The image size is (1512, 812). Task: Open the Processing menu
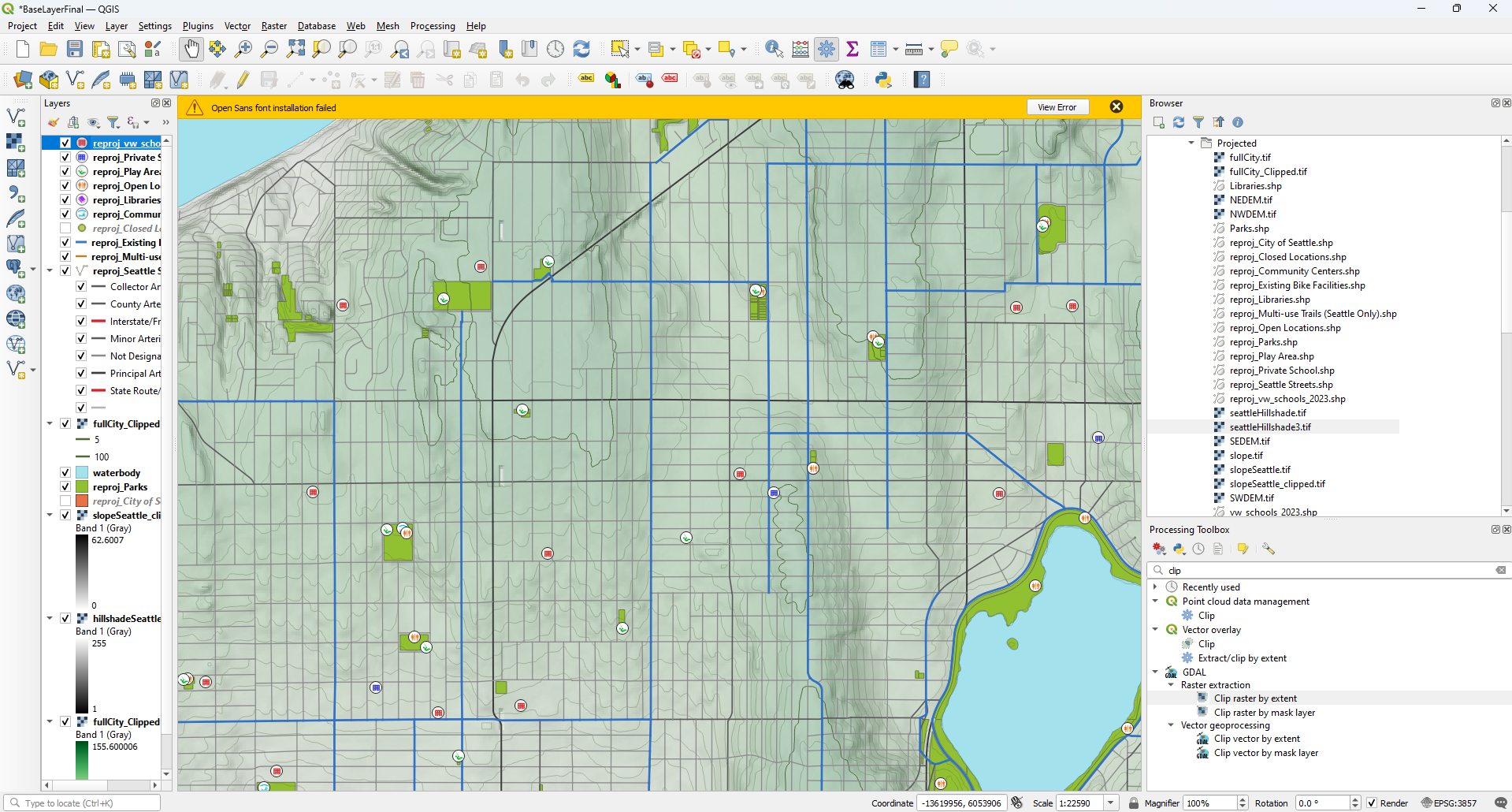pyautogui.click(x=433, y=26)
